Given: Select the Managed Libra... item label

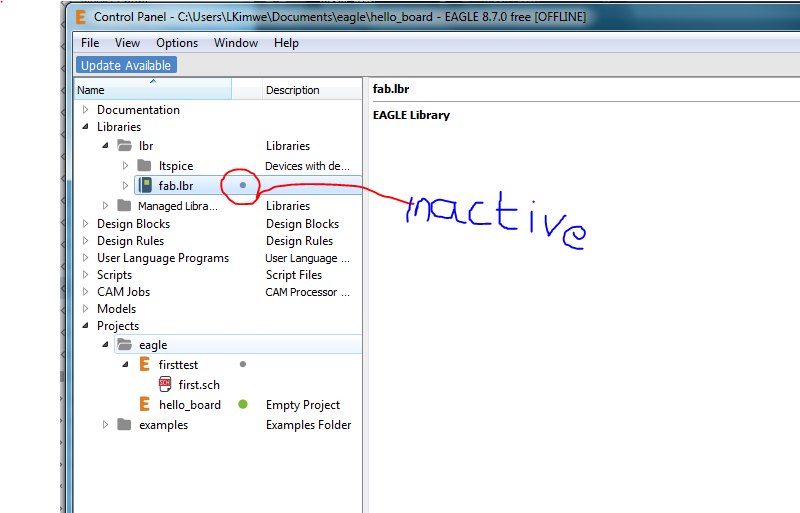Looking at the screenshot, I should point(178,206).
